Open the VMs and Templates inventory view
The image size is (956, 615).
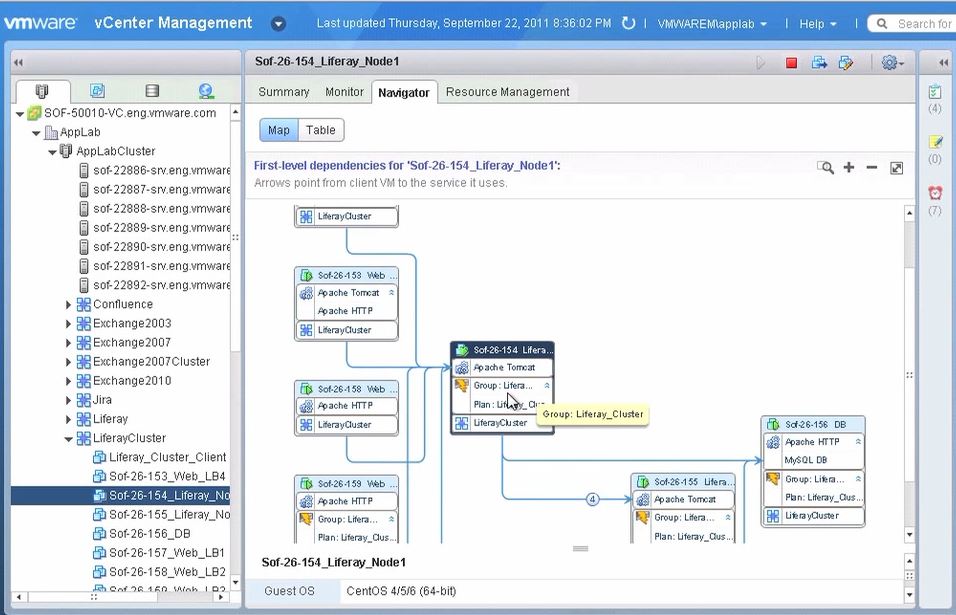tap(97, 91)
